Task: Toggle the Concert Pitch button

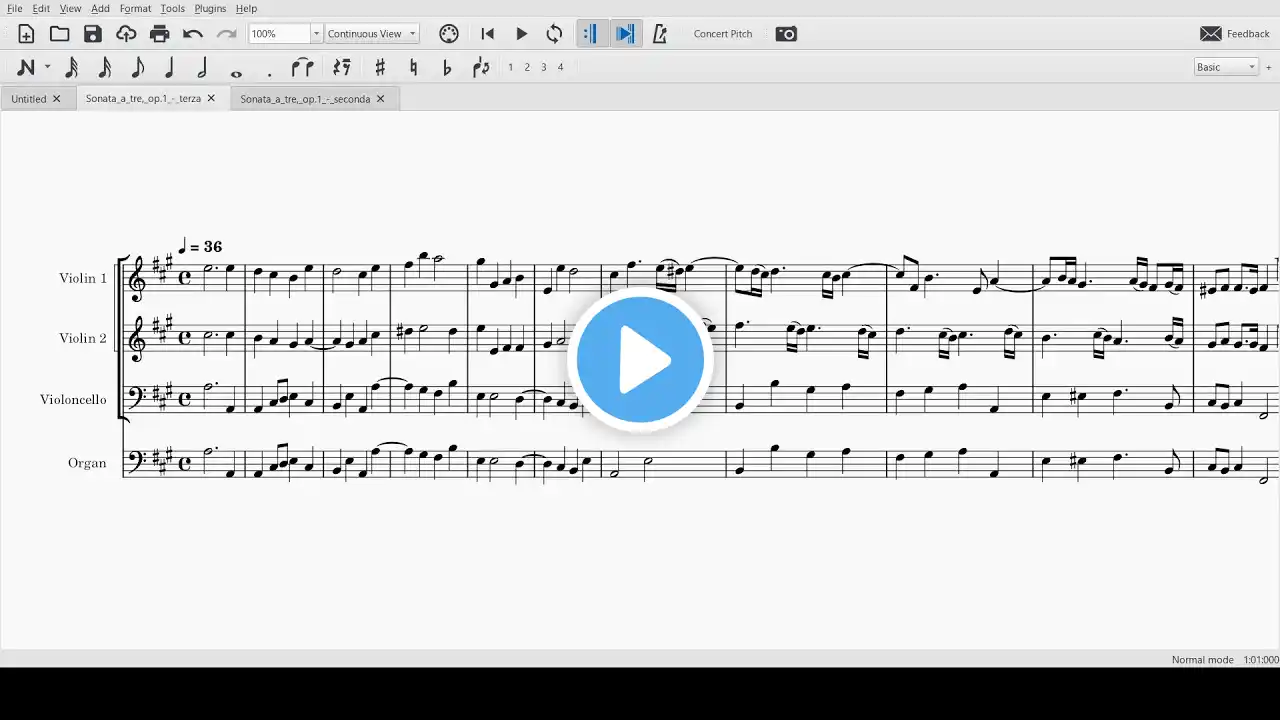Action: click(x=723, y=34)
